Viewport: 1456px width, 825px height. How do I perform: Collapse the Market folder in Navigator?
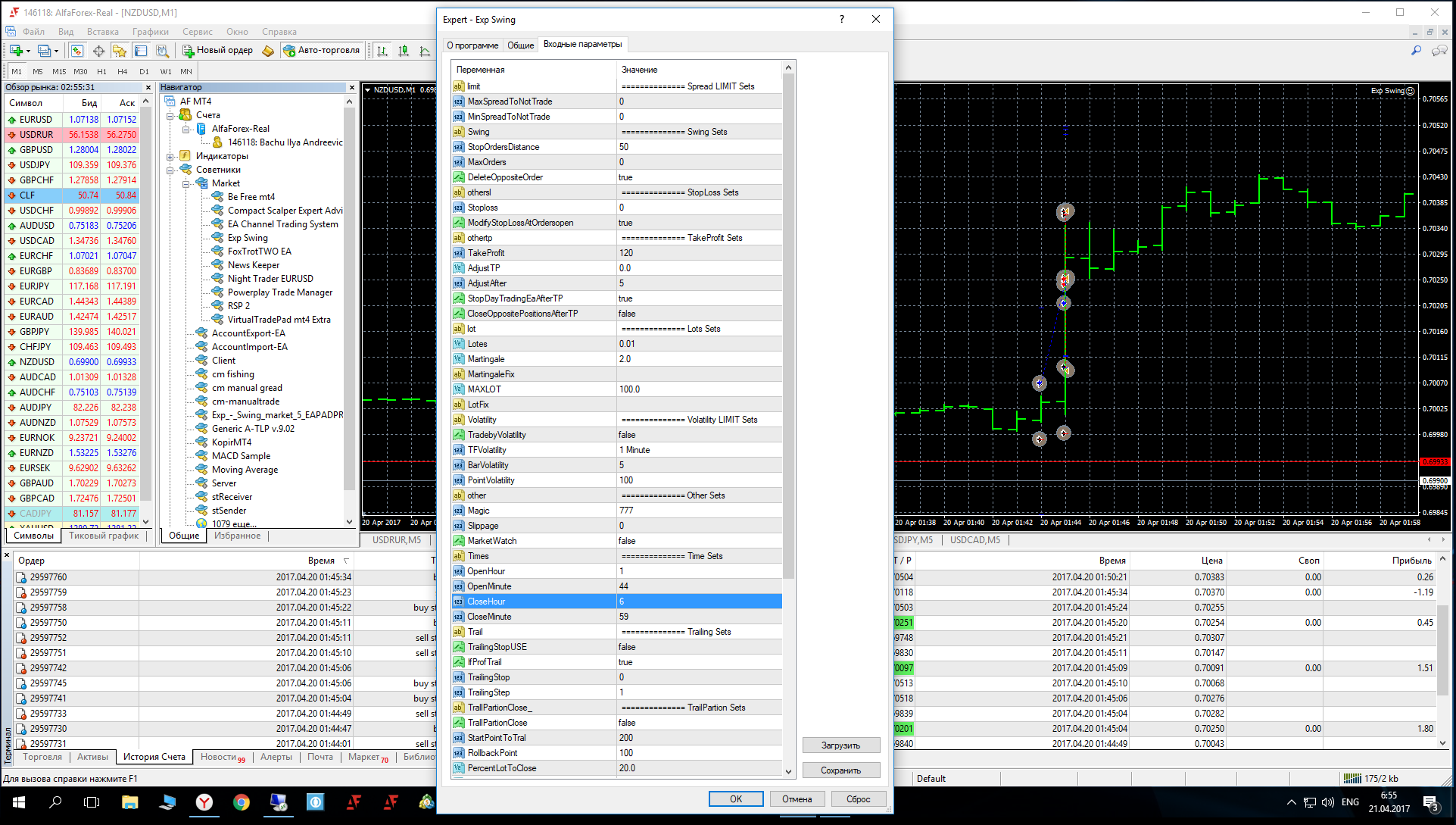186,183
